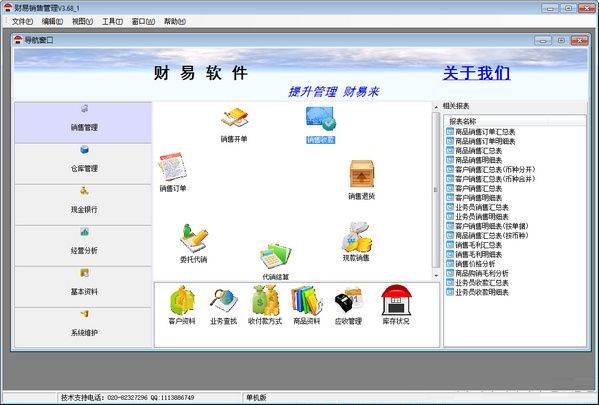Click the 报表名称 column header
This screenshot has width=599, height=405.
(x=515, y=122)
